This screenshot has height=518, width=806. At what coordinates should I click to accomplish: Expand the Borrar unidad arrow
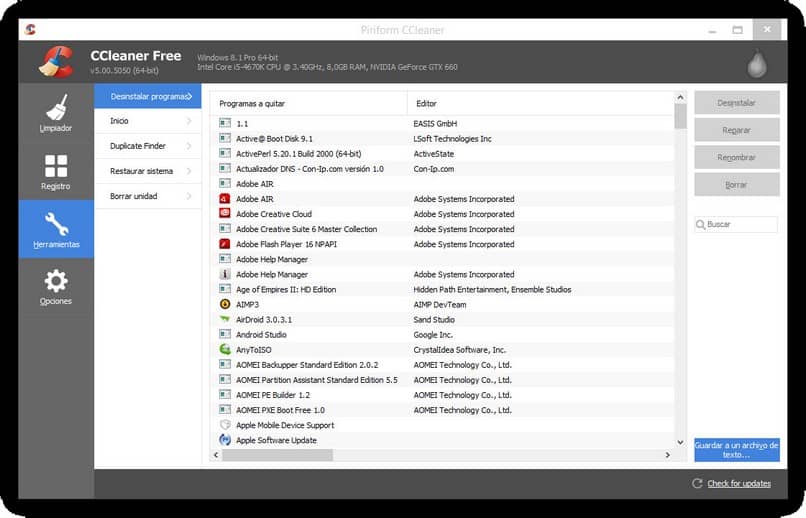pos(189,196)
